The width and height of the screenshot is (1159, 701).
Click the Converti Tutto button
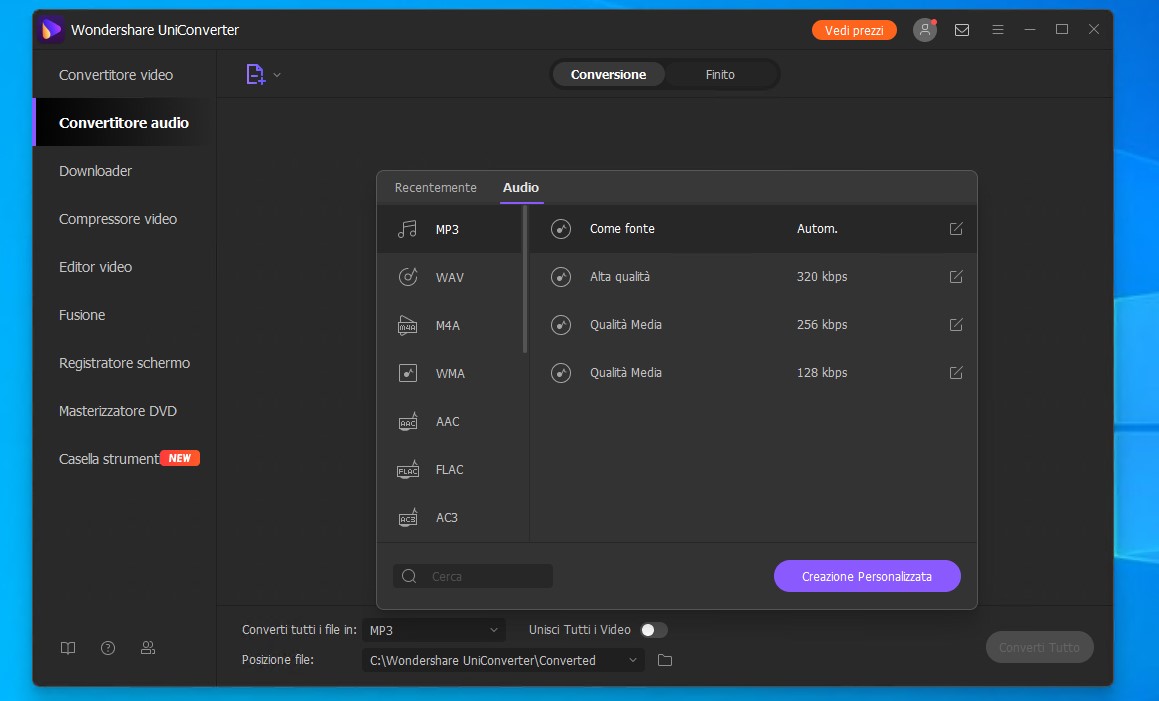pyautogui.click(x=1039, y=648)
